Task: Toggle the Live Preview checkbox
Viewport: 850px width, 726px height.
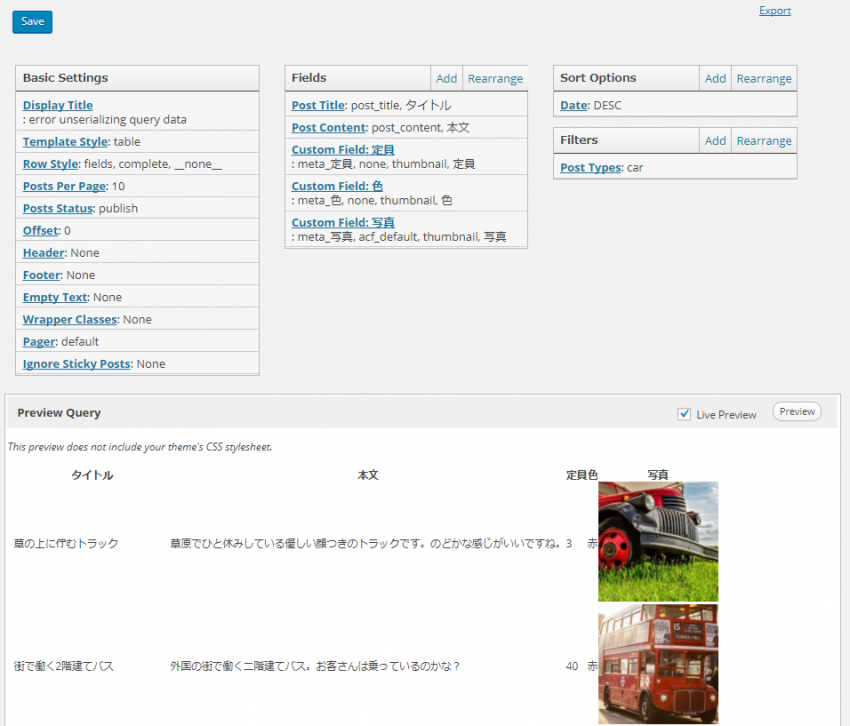Action: tap(684, 414)
